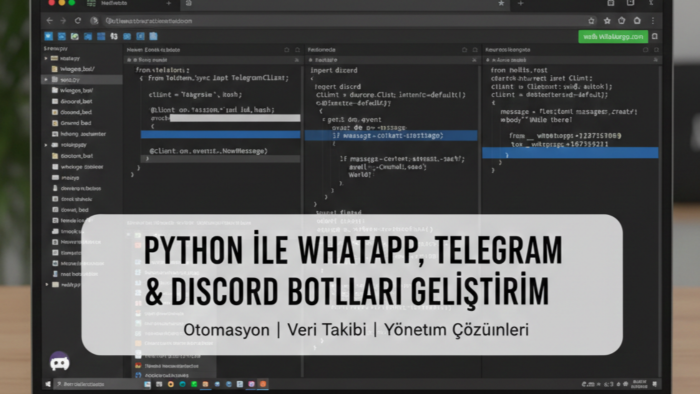Open site info icon left of address bar
The image size is (700, 394).
[94, 21]
